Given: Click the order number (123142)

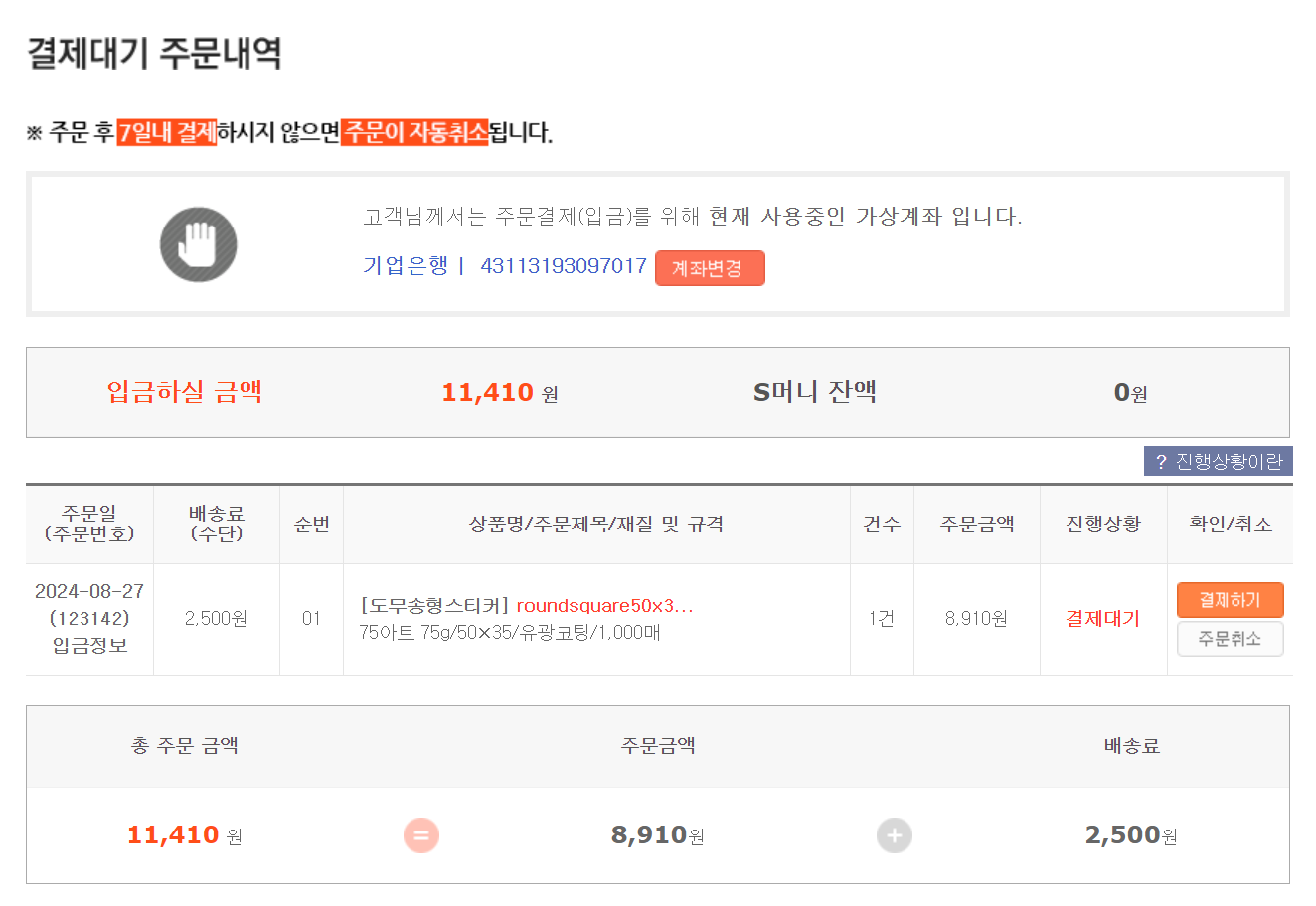Looking at the screenshot, I should point(89,618).
